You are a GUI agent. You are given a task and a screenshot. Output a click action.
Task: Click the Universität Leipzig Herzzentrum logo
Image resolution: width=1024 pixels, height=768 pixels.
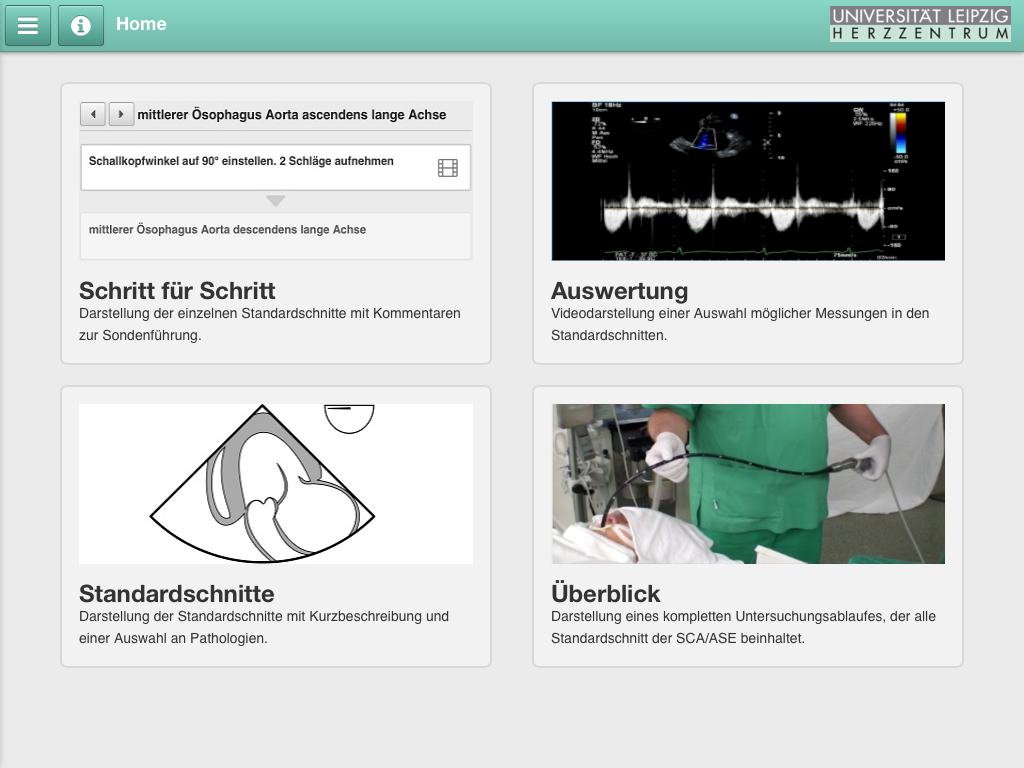coord(920,24)
